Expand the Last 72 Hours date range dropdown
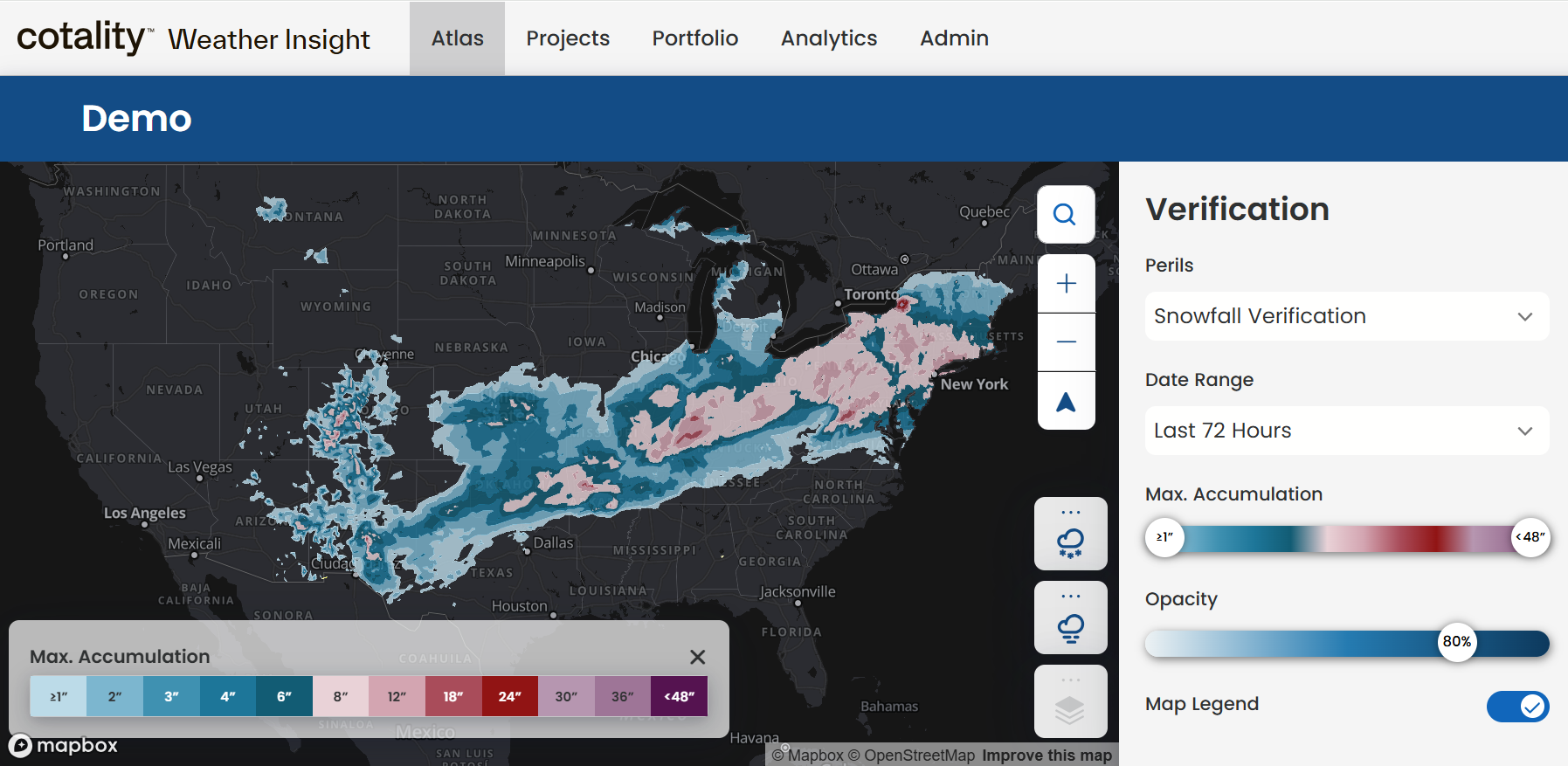Screen dimensions: 1568x766 (x=1347, y=431)
